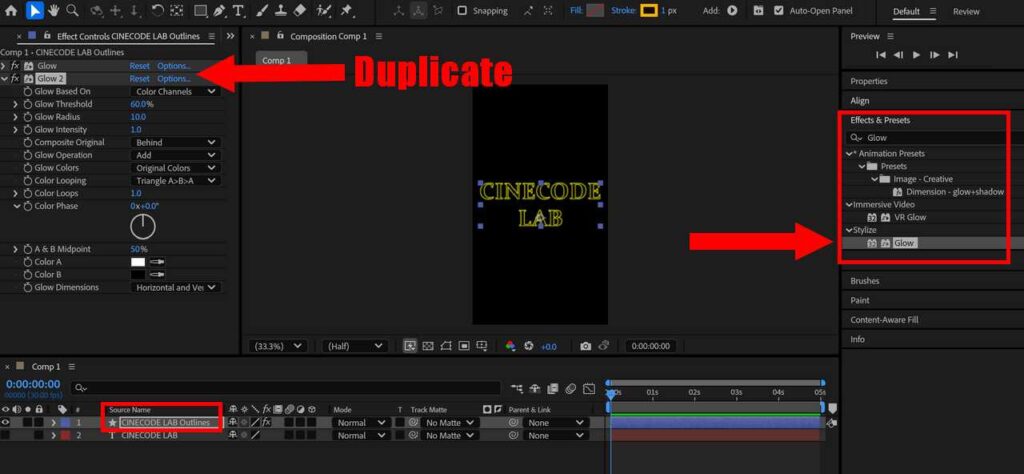The image size is (1024, 474).
Task: Select the Clone Stamp tool
Action: 281,10
